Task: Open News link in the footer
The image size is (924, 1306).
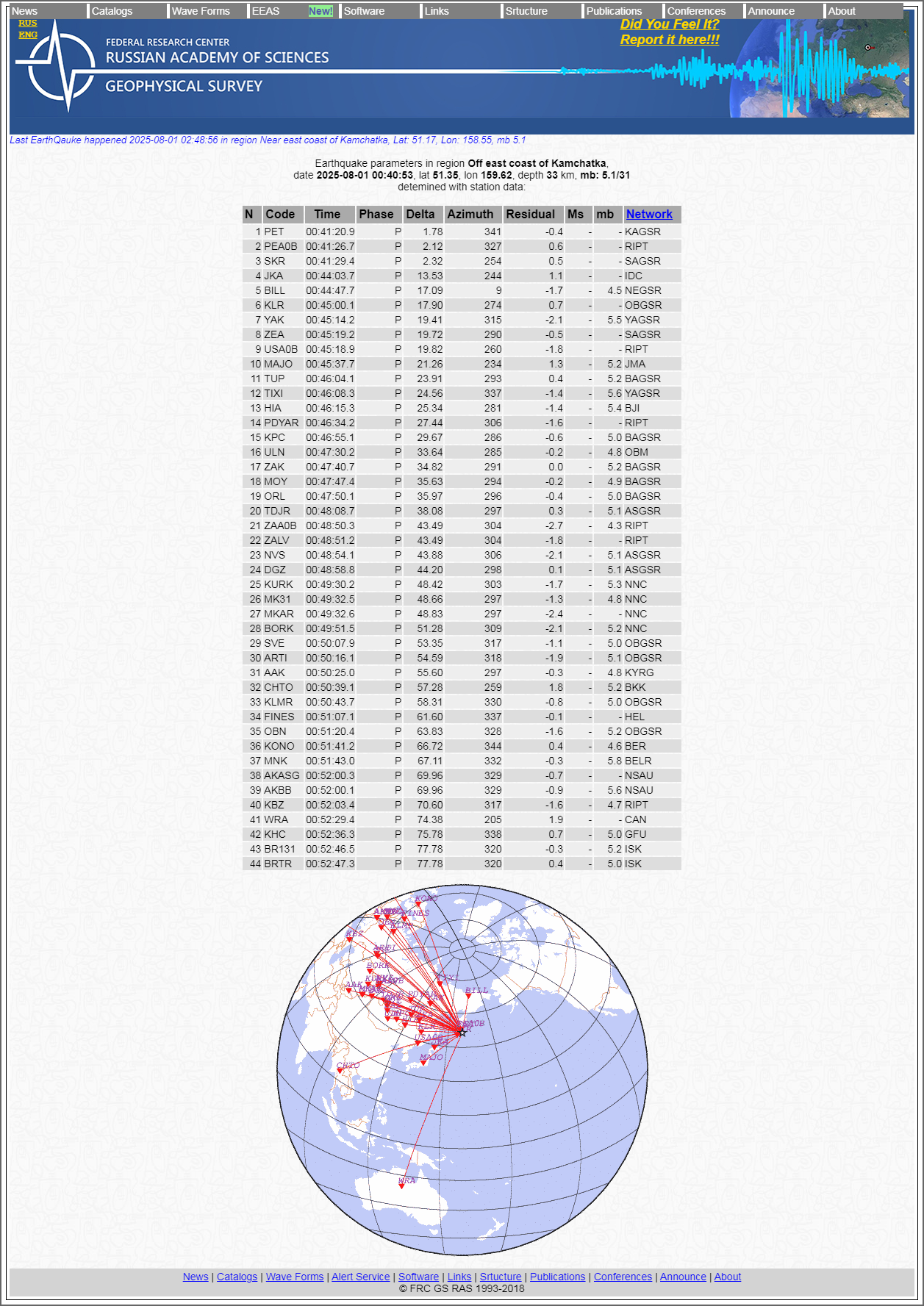Action: (196, 1277)
